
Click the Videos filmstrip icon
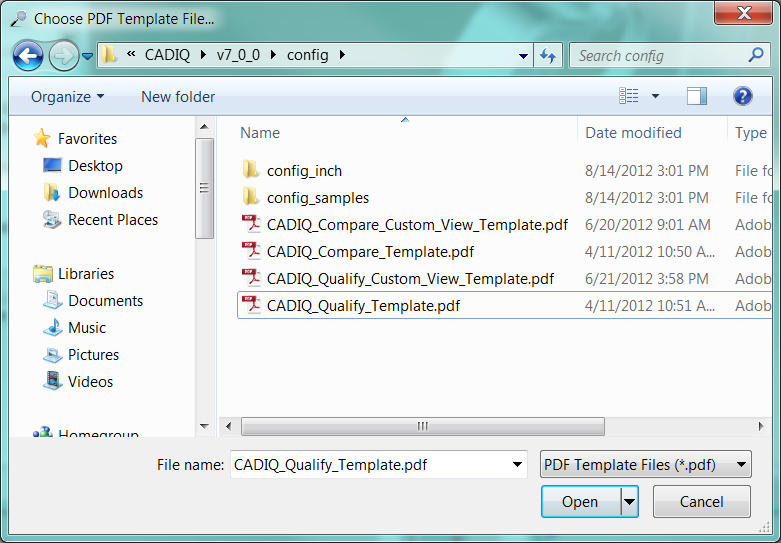pyautogui.click(x=53, y=381)
